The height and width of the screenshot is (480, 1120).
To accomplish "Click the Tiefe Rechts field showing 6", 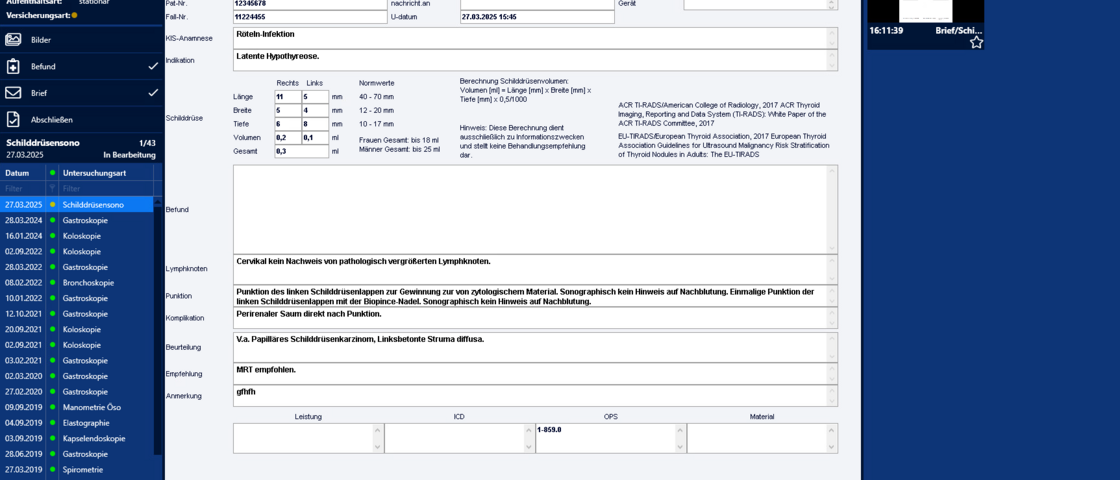I will pos(288,124).
